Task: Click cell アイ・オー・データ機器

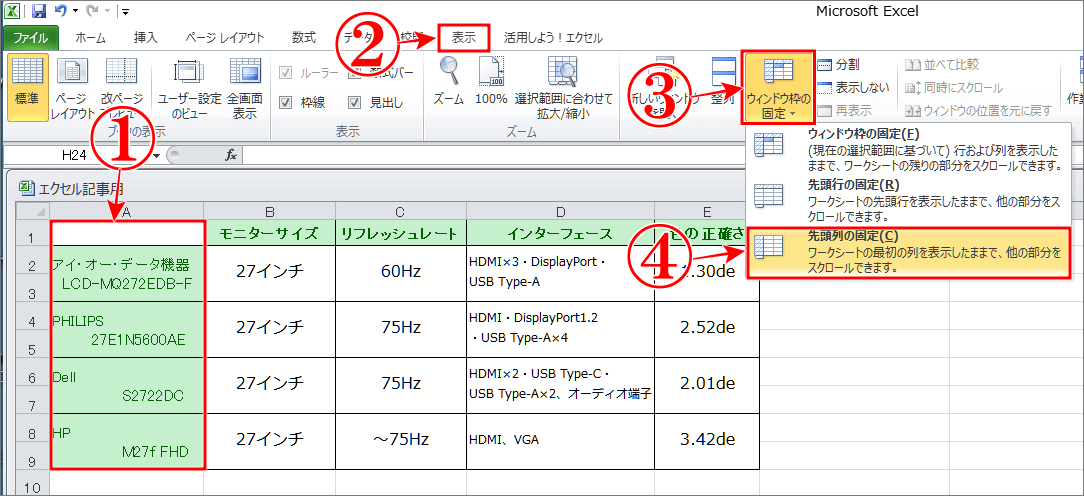Action: tap(127, 273)
